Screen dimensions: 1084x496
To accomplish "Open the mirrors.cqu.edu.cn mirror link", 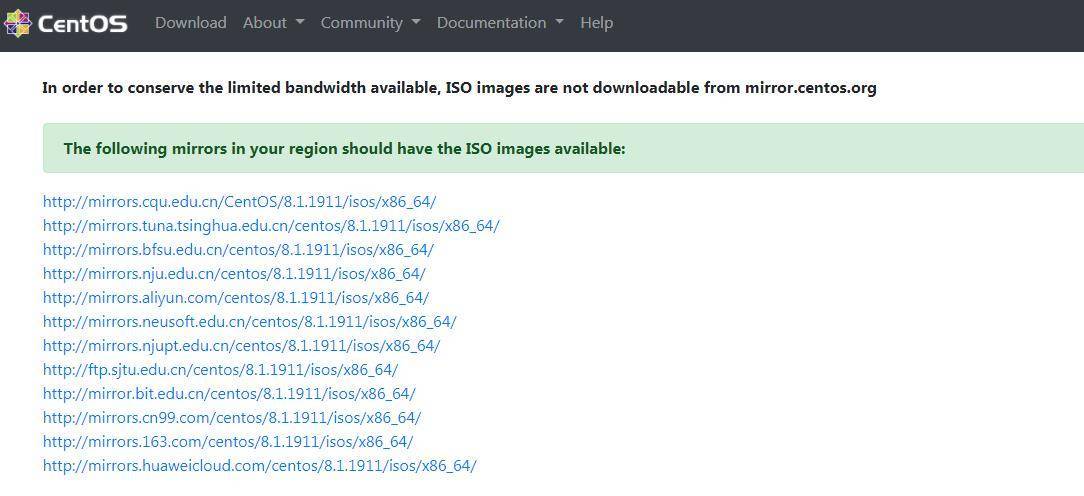I will coord(239,202).
